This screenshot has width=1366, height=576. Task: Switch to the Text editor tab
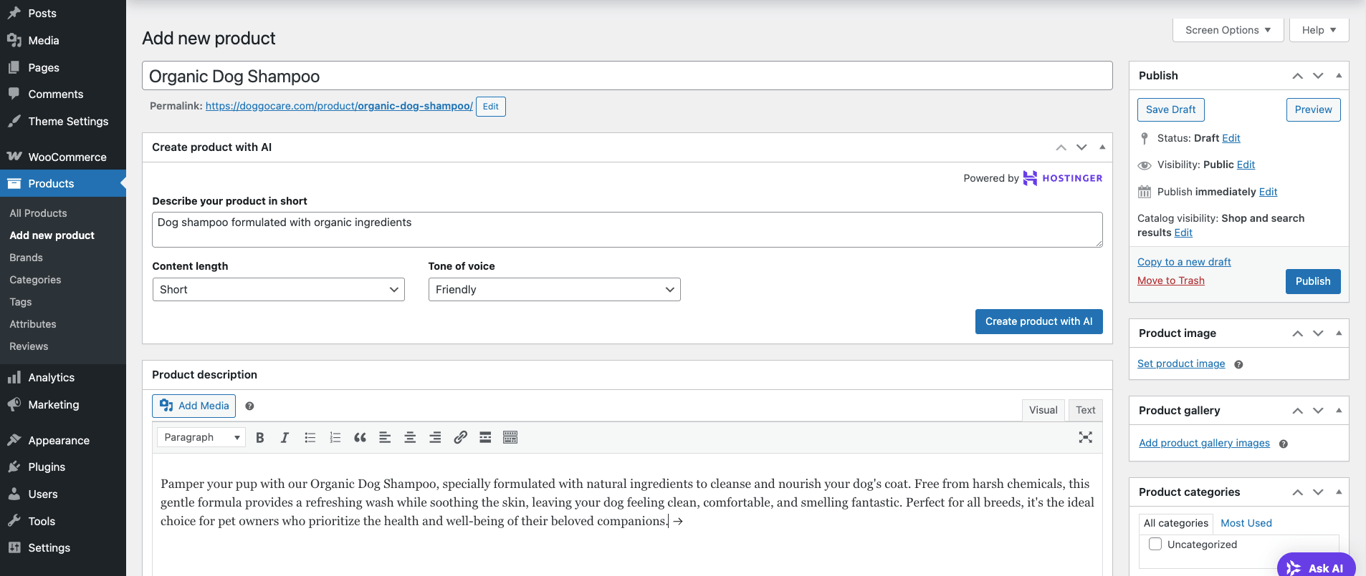(x=1085, y=410)
